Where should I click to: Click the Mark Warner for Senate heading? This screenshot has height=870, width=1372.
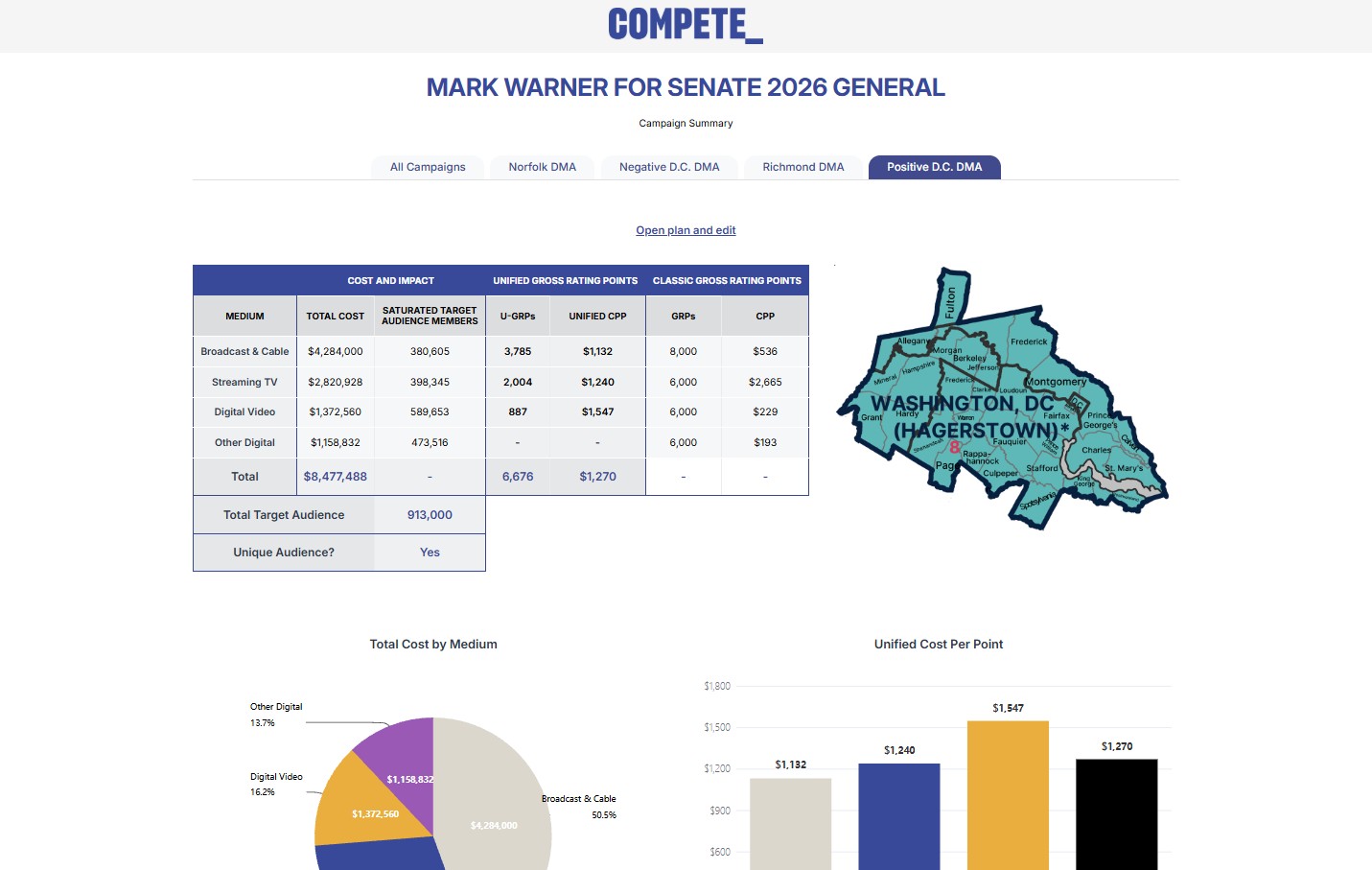click(686, 87)
